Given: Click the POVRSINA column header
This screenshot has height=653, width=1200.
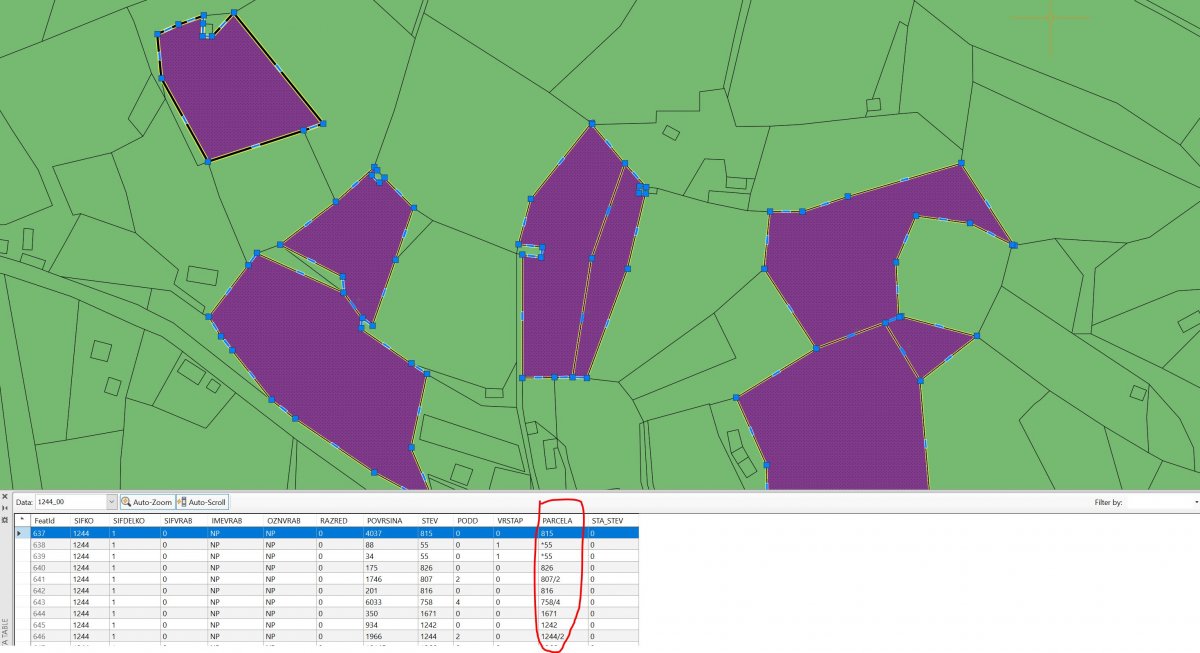Looking at the screenshot, I should [385, 521].
